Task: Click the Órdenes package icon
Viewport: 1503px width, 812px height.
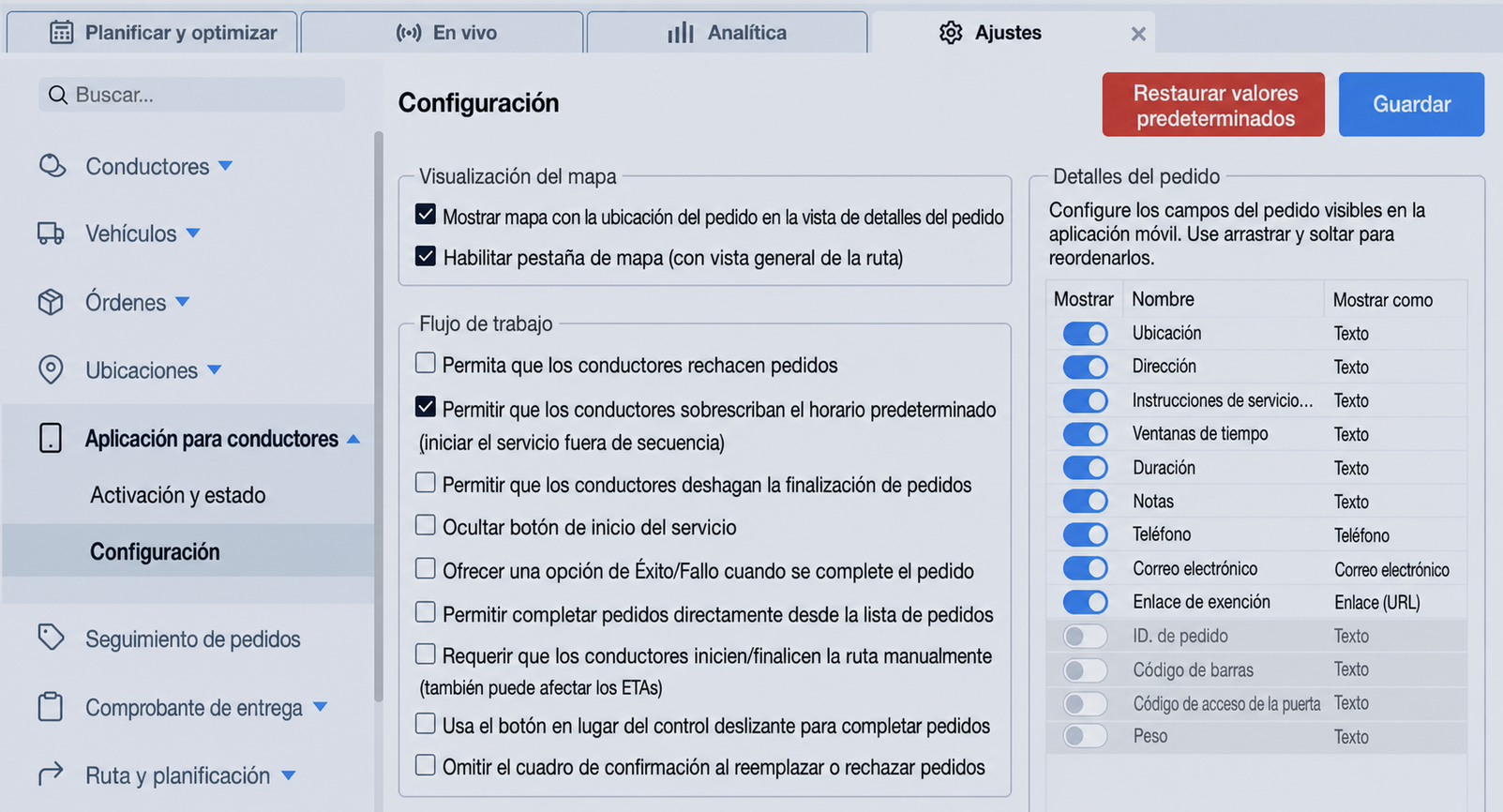Action: [x=51, y=302]
